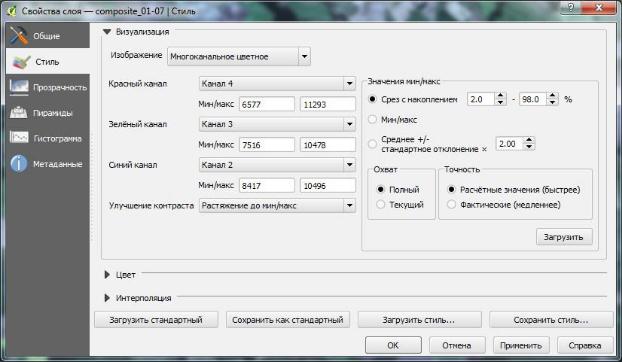This screenshot has height=362, width=622.
Task: Click the Загрузить стиль... button
Action: [x=419, y=320]
